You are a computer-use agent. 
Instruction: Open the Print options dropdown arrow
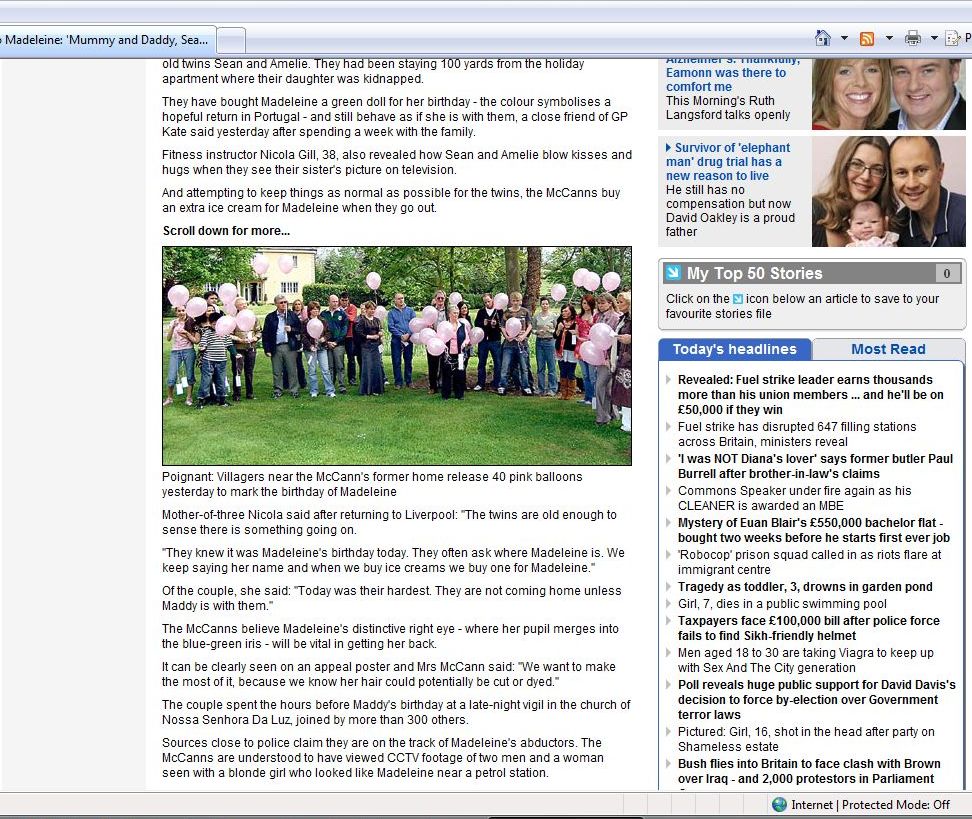point(933,39)
